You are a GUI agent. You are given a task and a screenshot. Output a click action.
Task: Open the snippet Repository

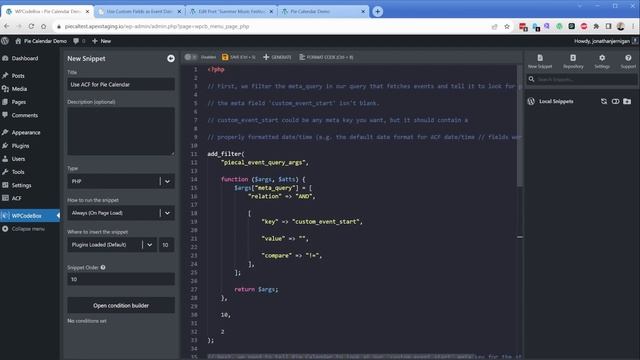573,61
